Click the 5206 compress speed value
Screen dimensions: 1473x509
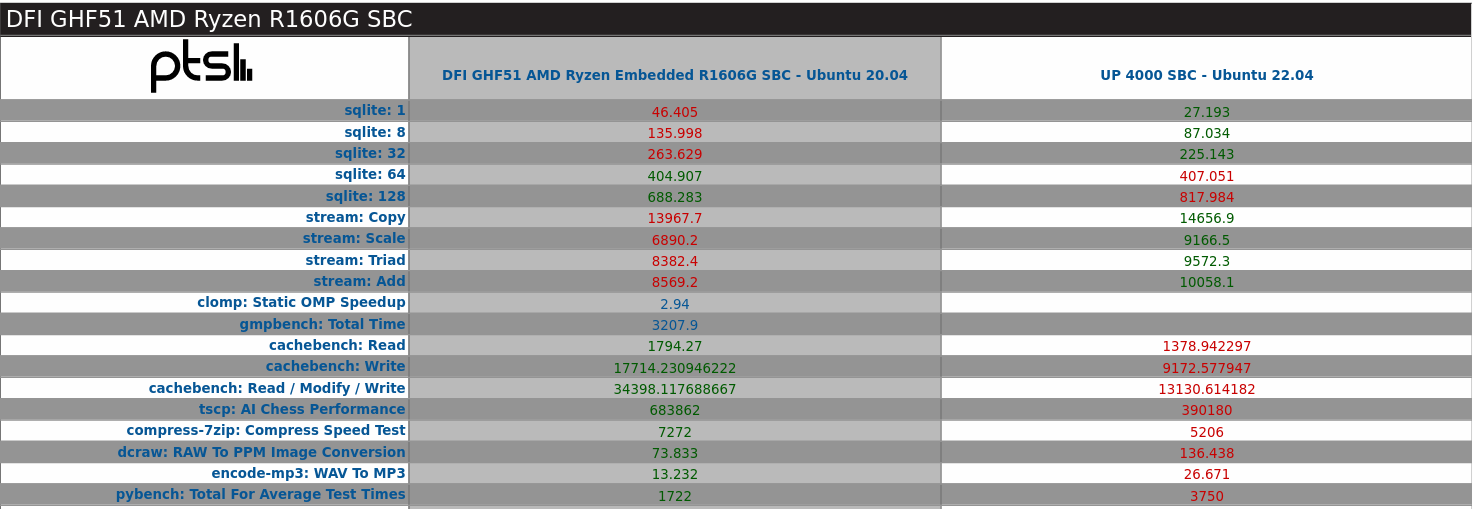pos(1207,432)
